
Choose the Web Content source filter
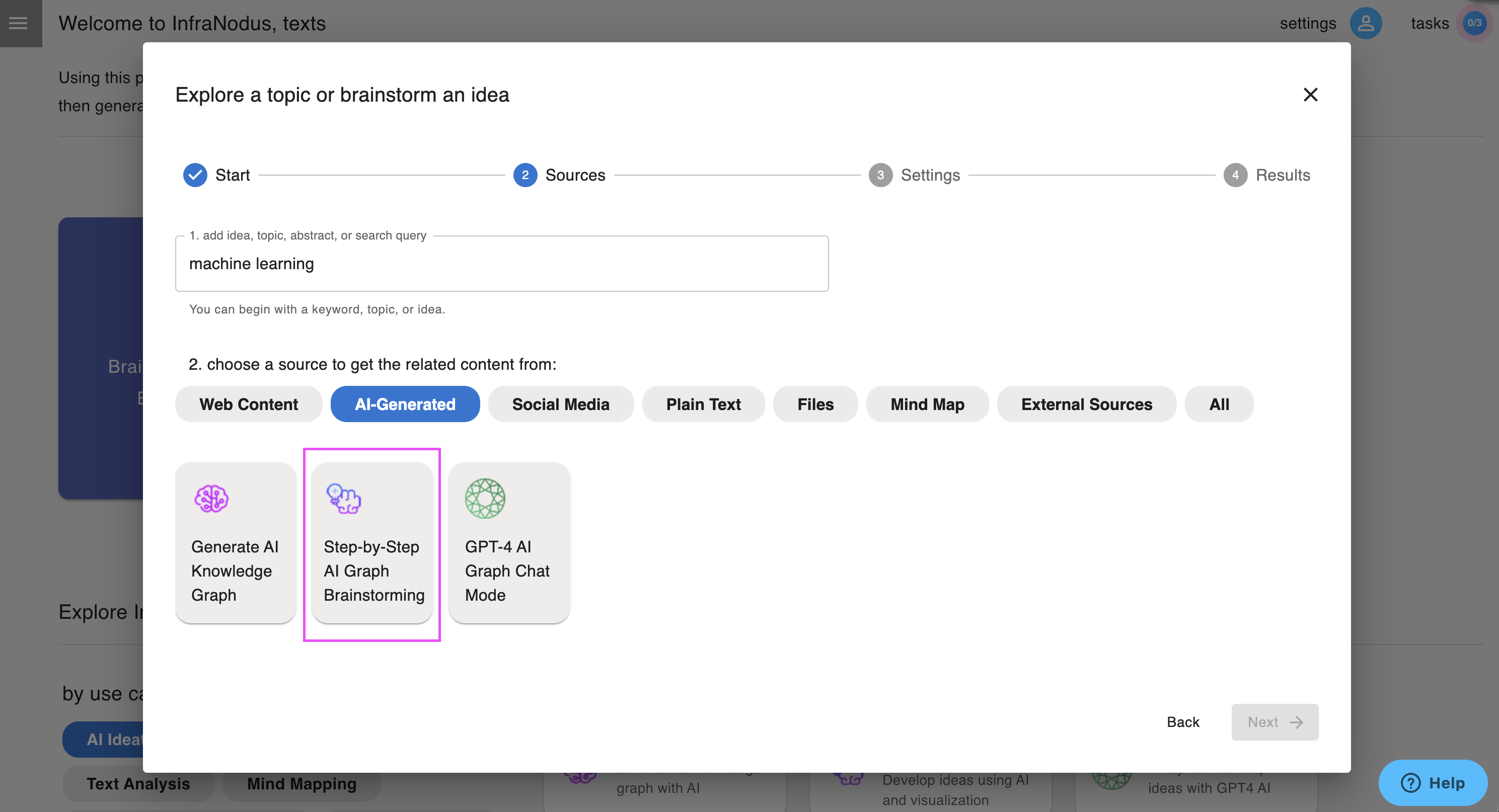(x=249, y=403)
